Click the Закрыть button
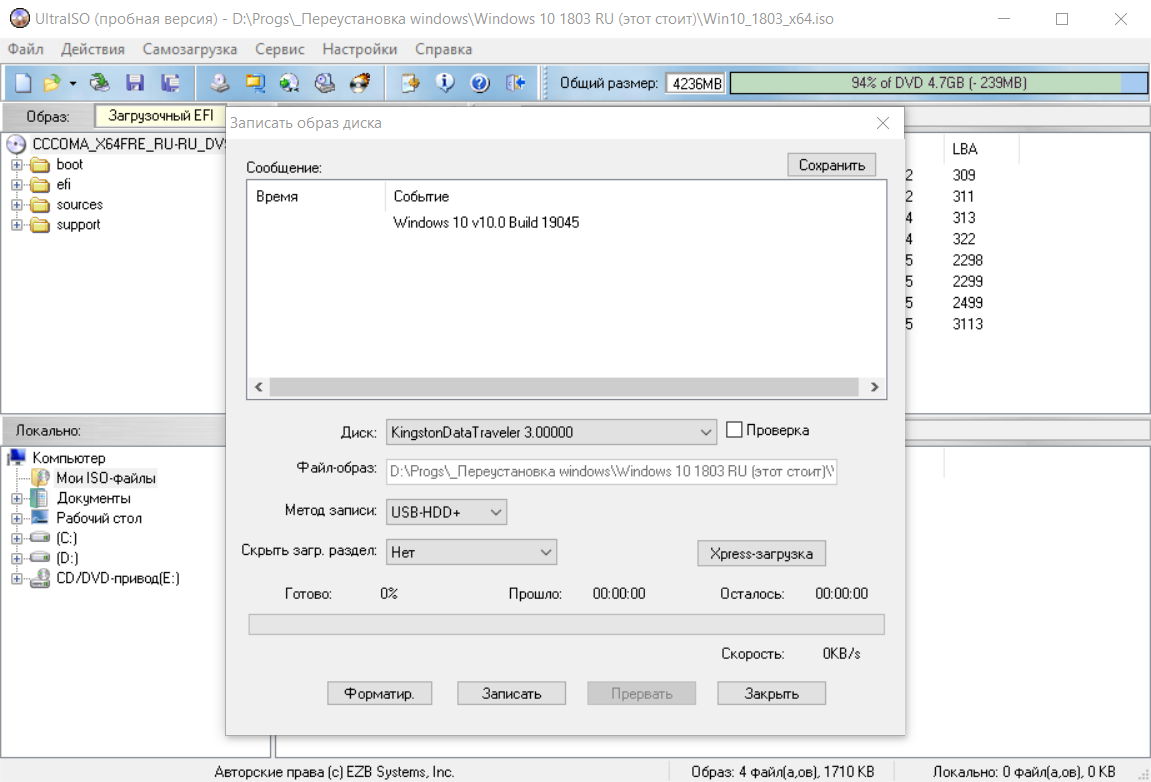 coord(771,693)
